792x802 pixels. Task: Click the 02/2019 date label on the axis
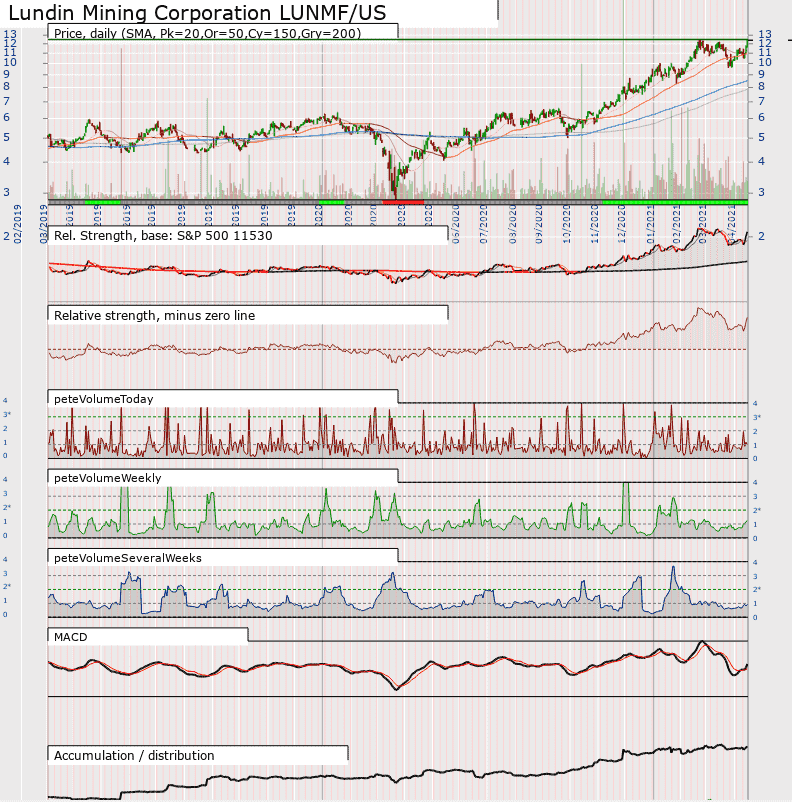pyautogui.click(x=18, y=224)
